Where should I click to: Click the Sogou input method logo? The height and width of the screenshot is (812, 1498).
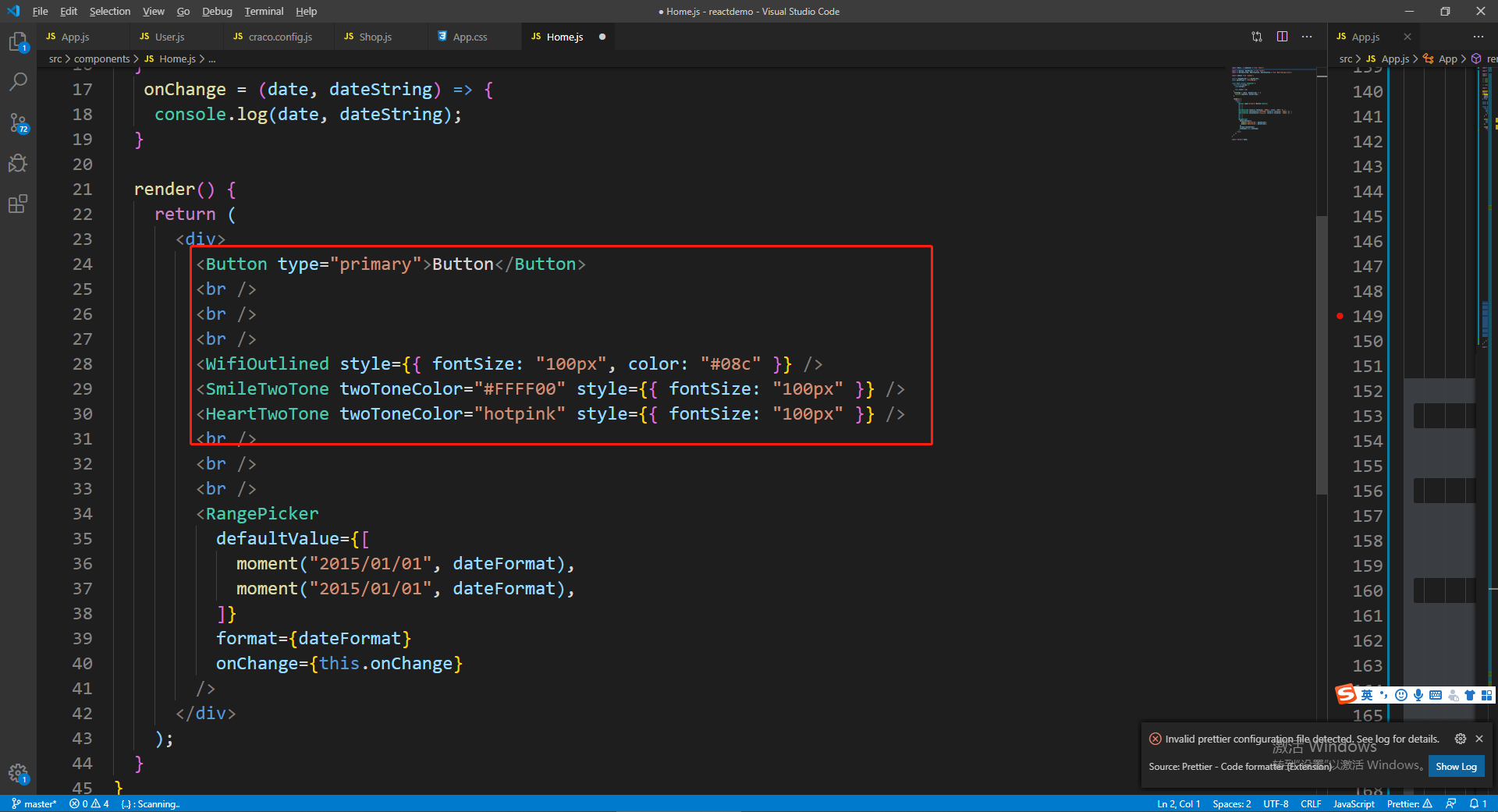coord(1347,694)
